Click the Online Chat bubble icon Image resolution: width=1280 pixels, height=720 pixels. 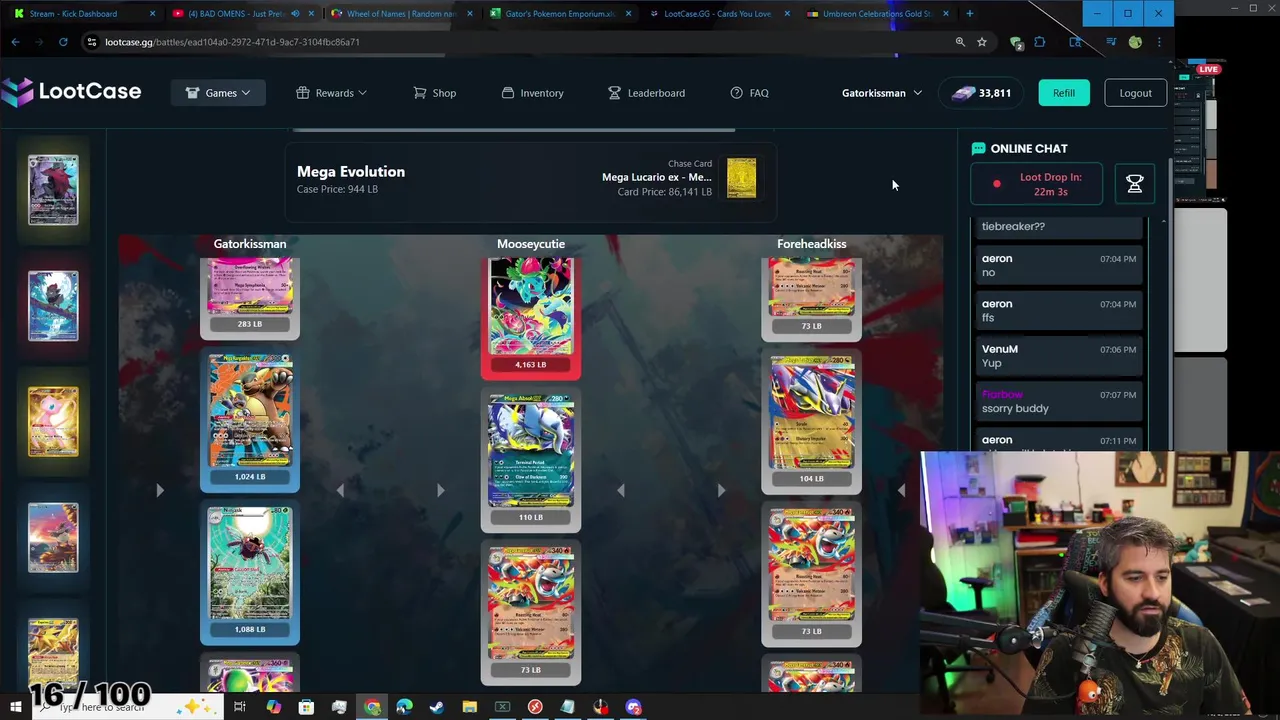point(978,148)
